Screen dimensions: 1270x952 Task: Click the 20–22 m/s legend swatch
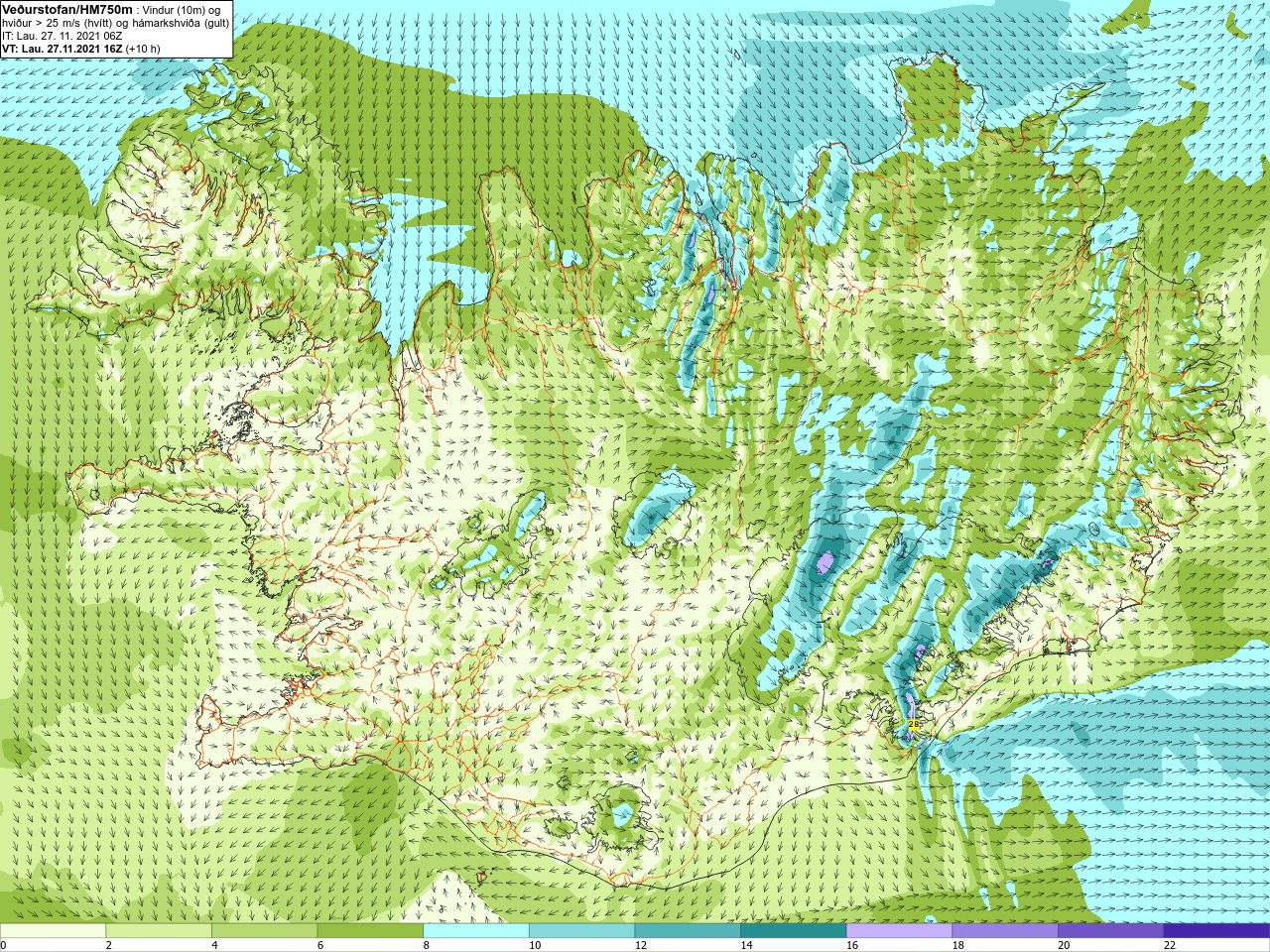(x=1110, y=931)
